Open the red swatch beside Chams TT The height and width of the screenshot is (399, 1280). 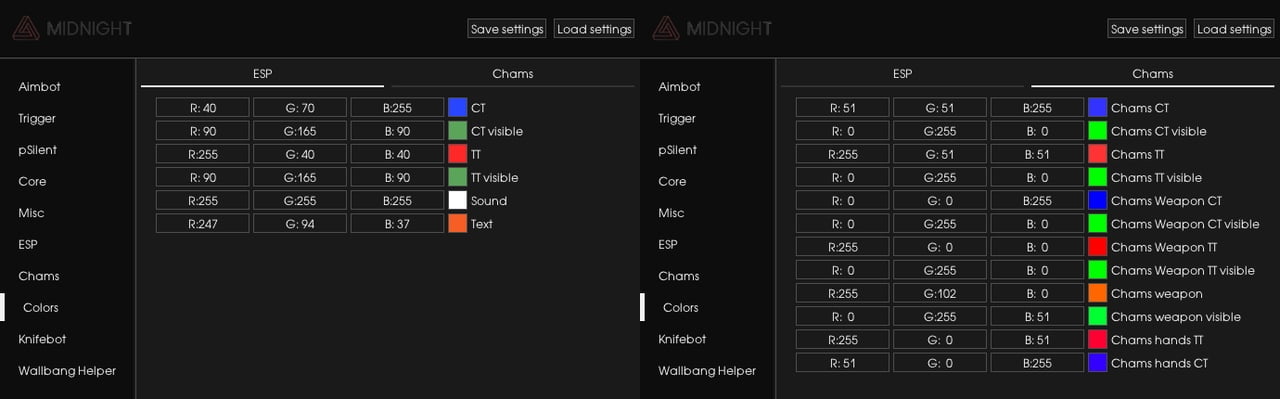point(1098,153)
